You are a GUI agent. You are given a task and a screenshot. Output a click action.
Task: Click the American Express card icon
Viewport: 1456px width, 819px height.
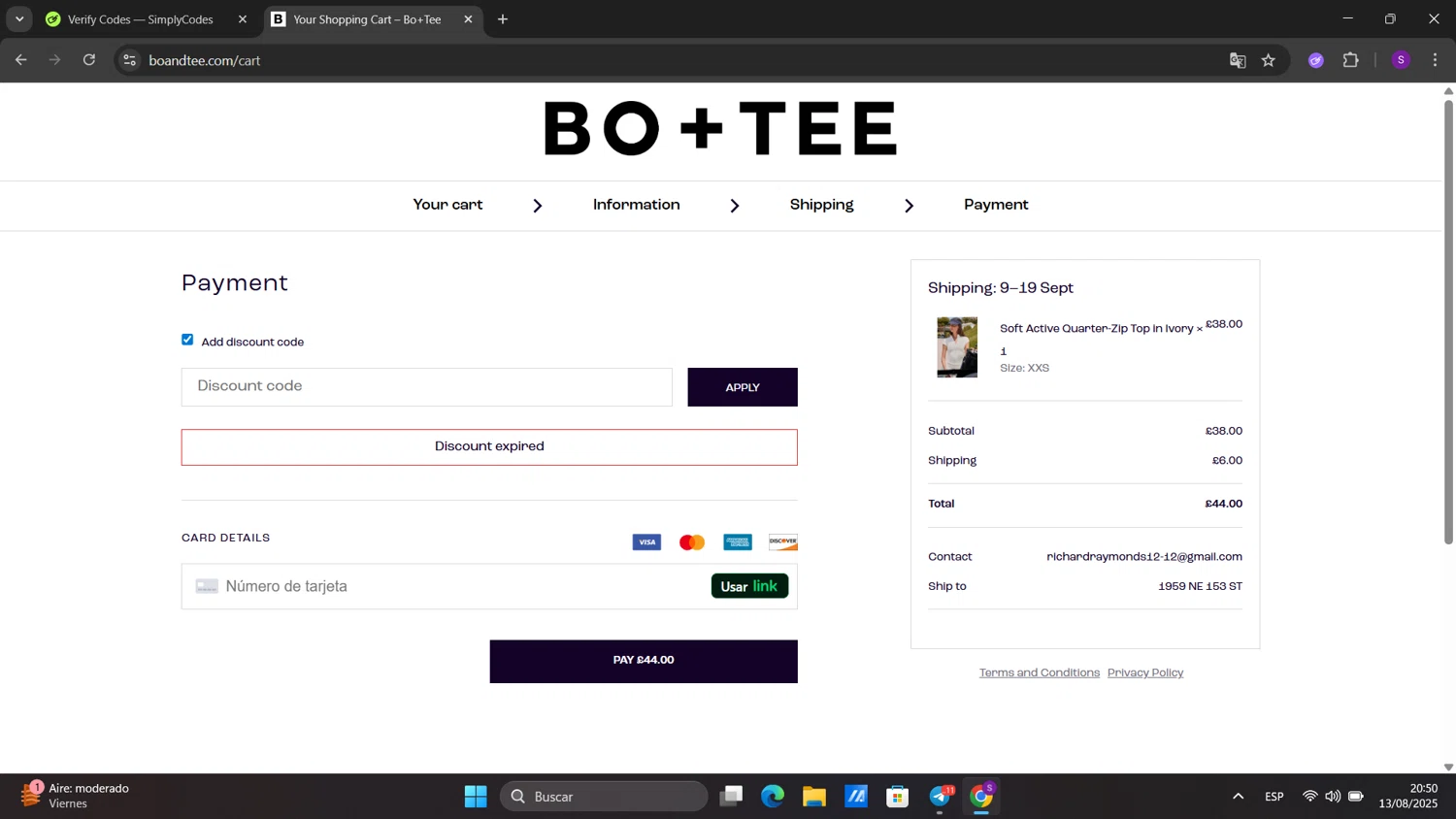(738, 542)
